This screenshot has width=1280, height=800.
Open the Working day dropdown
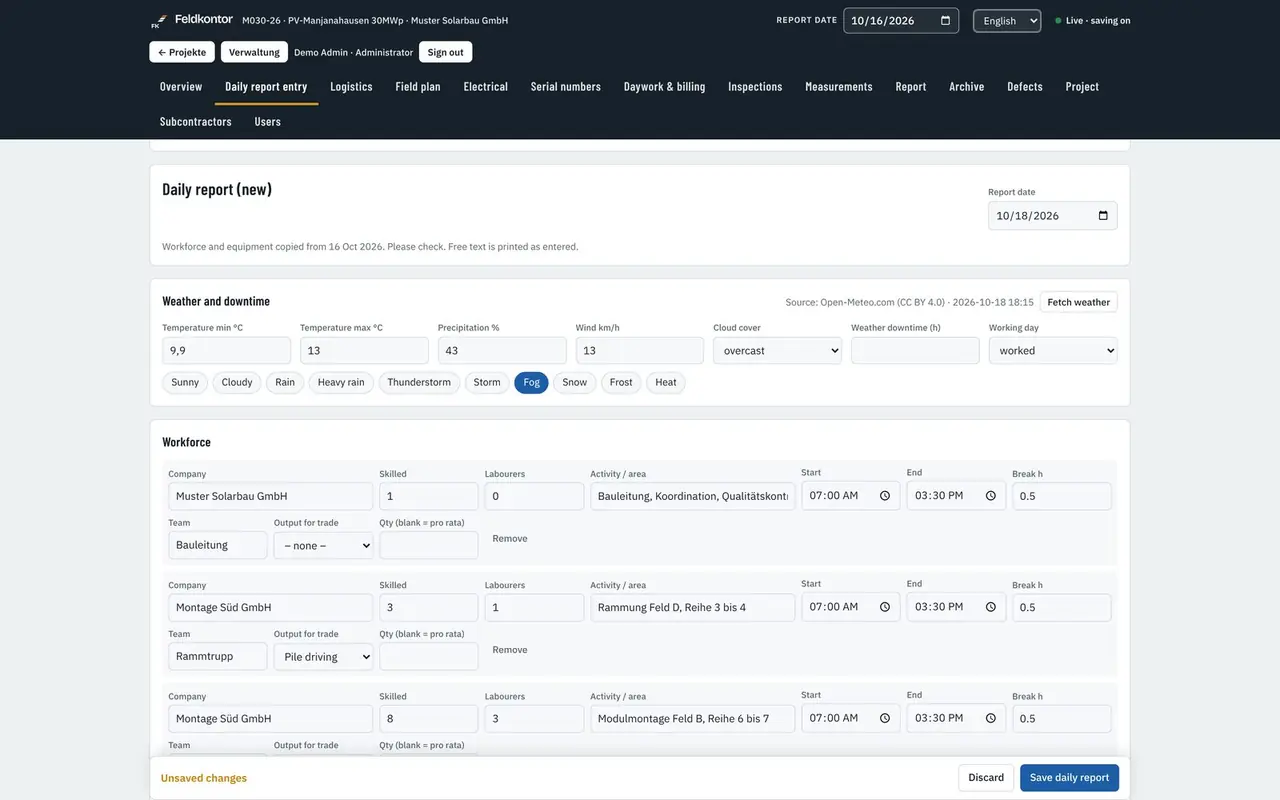click(x=1053, y=351)
